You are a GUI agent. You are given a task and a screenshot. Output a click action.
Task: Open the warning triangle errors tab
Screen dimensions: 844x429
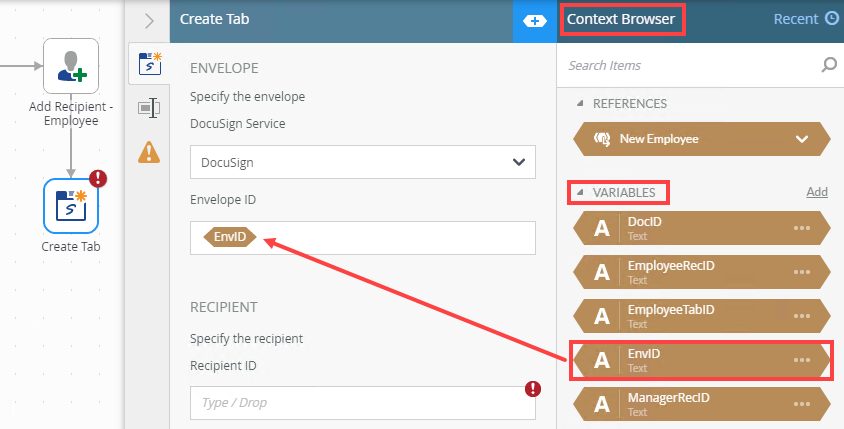click(149, 151)
